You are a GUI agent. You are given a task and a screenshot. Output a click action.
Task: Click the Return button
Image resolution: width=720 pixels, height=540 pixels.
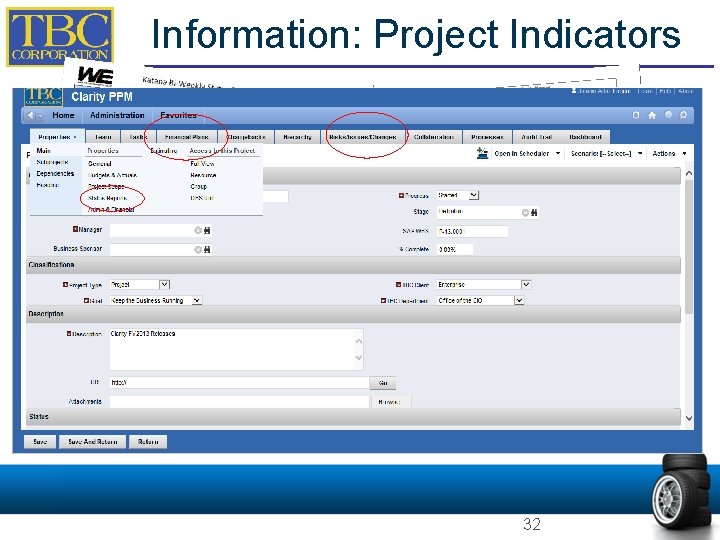(148, 442)
